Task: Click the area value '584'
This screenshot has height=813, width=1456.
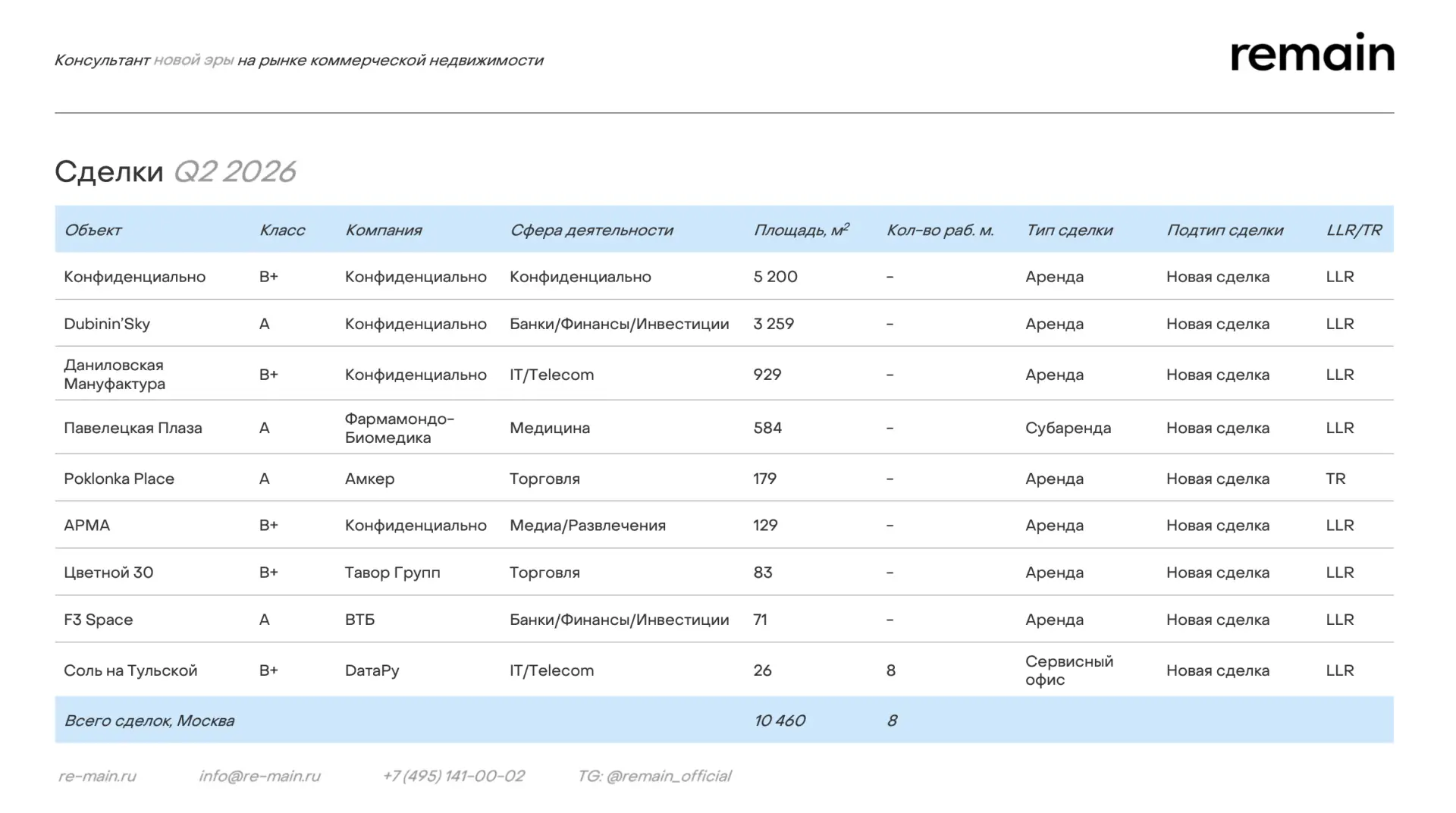Action: click(x=767, y=428)
